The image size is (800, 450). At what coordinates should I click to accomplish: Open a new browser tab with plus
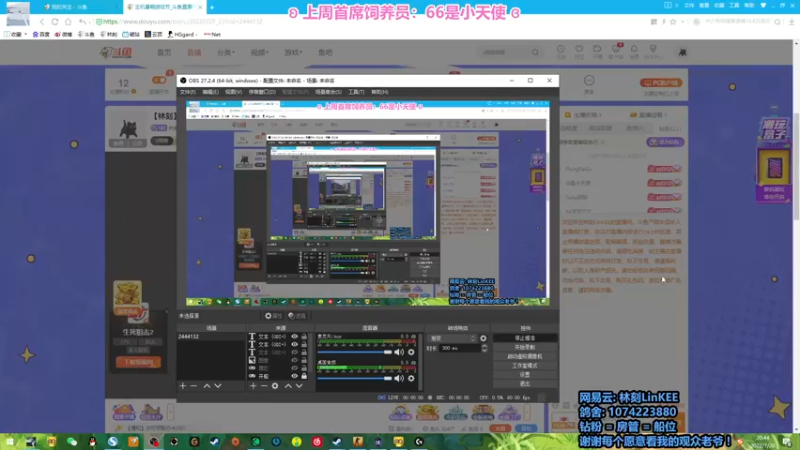[212, 7]
